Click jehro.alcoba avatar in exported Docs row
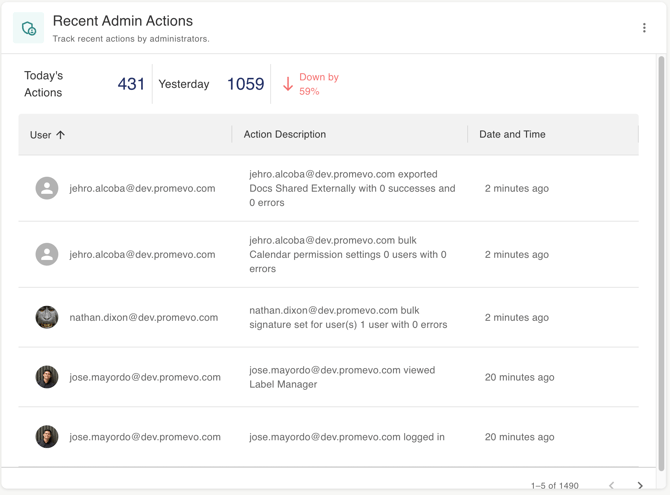Viewport: 670px width, 495px height. tap(47, 188)
